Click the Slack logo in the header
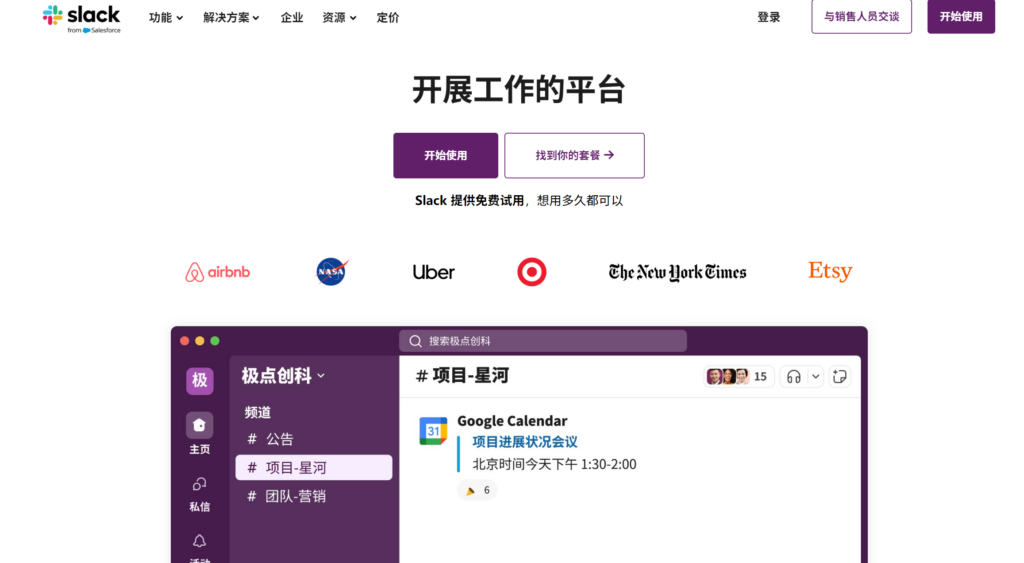Screen dimensions: 1024x563 81,18
